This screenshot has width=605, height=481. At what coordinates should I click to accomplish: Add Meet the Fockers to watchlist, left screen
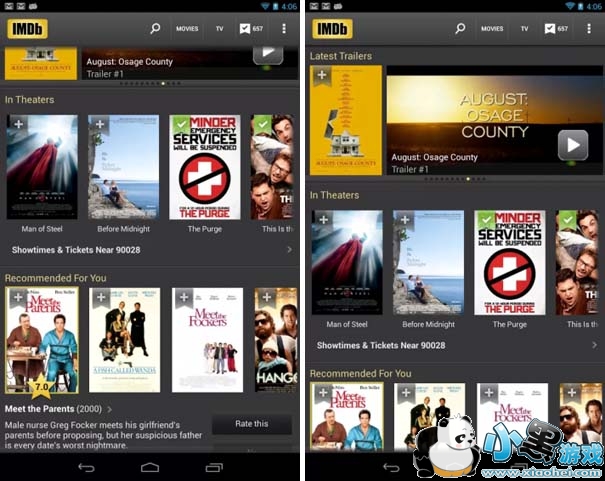(184, 297)
